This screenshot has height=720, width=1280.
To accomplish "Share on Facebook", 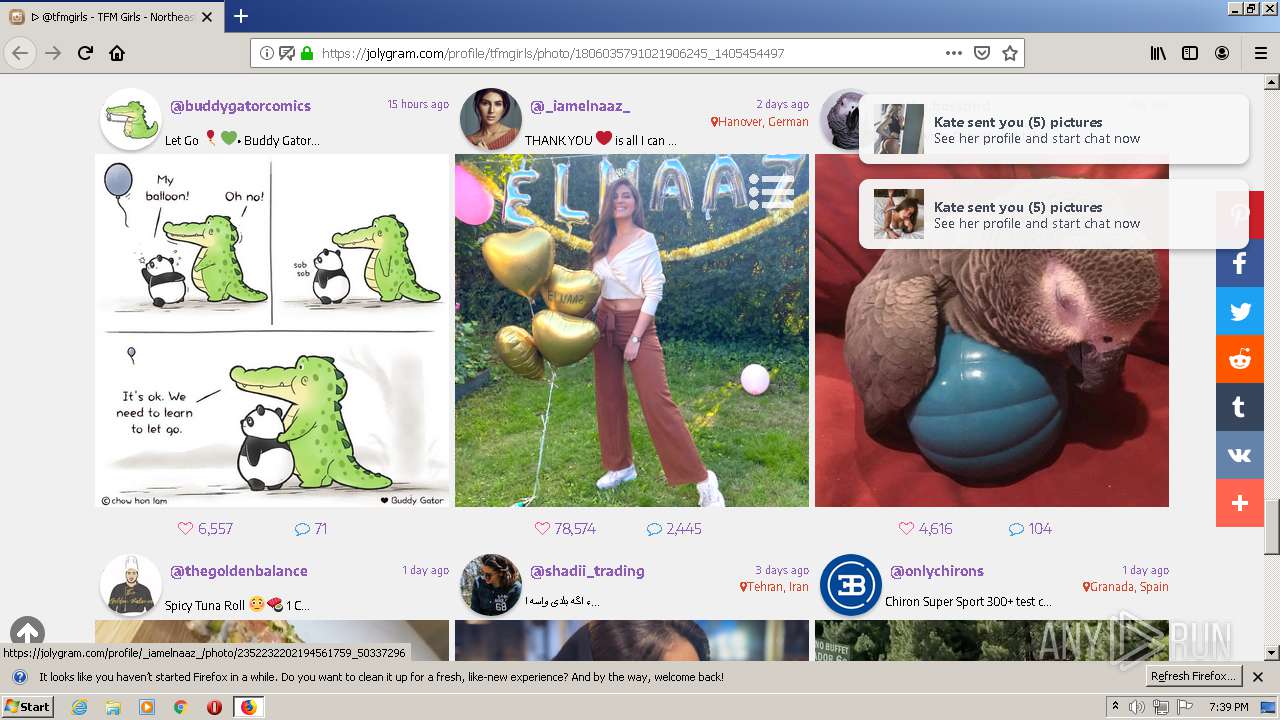I will (x=1240, y=263).
